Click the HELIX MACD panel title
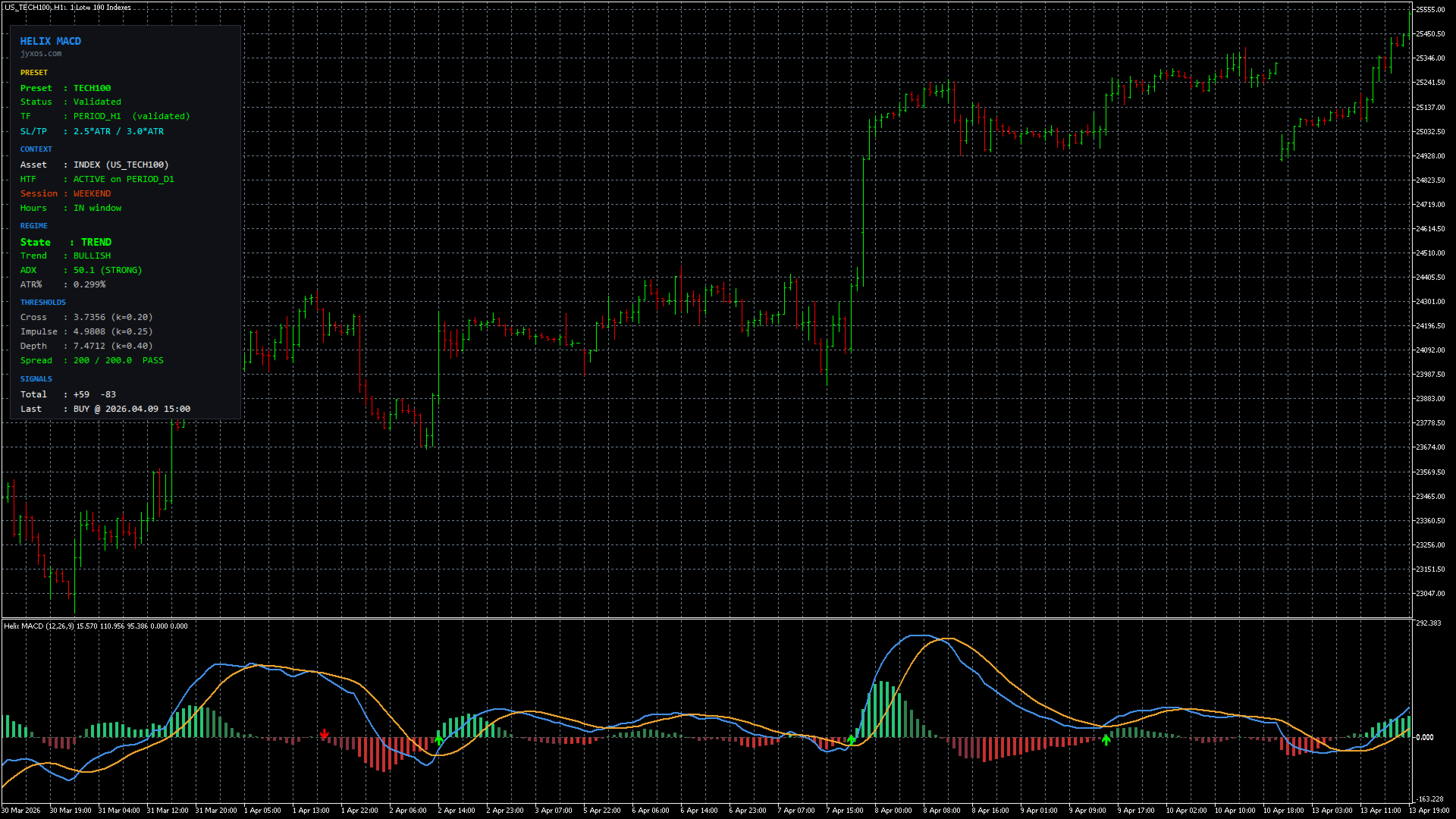Image resolution: width=1456 pixels, height=819 pixels. 51,41
